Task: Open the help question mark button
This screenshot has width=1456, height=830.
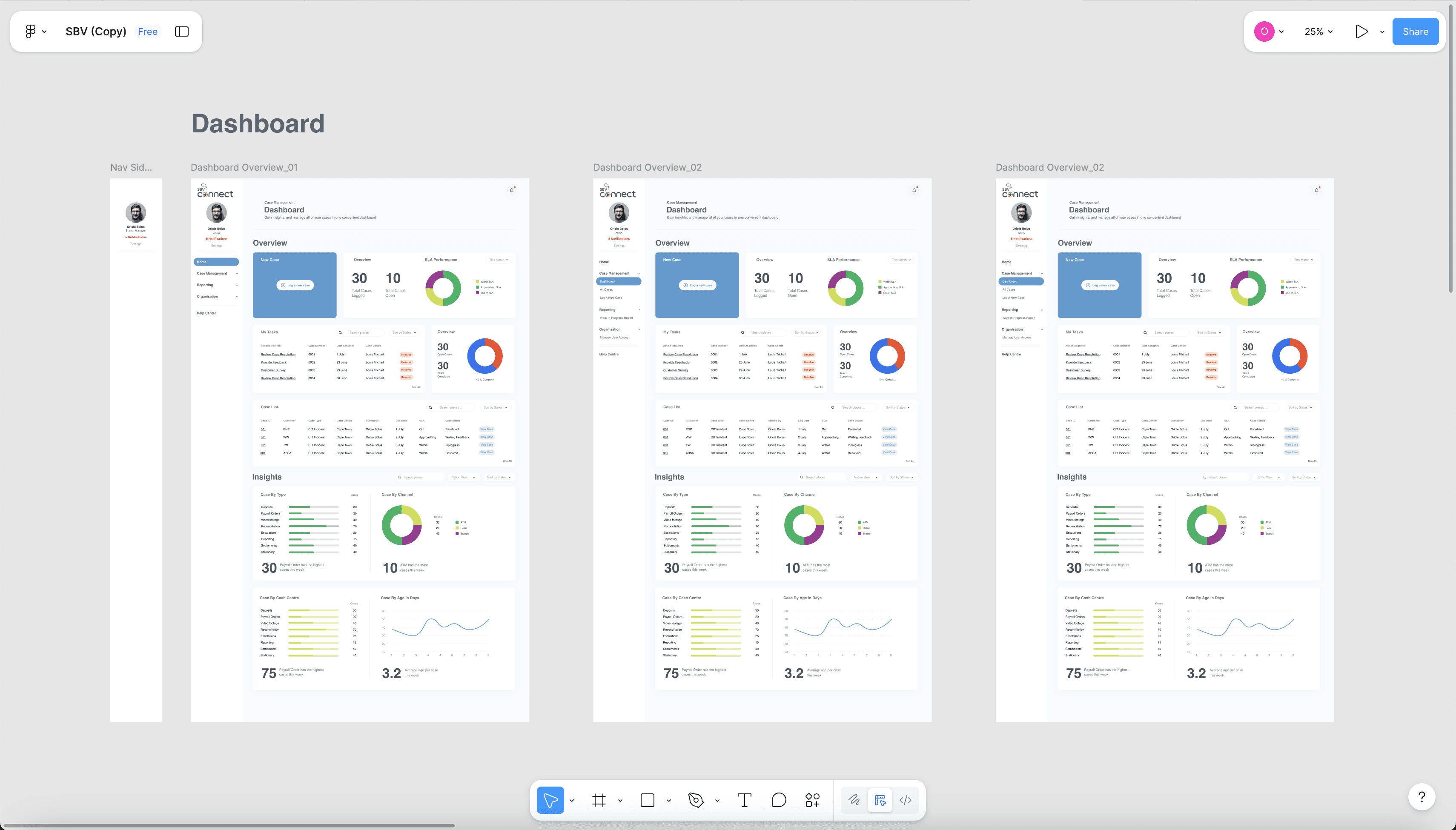Action: pyautogui.click(x=1421, y=796)
